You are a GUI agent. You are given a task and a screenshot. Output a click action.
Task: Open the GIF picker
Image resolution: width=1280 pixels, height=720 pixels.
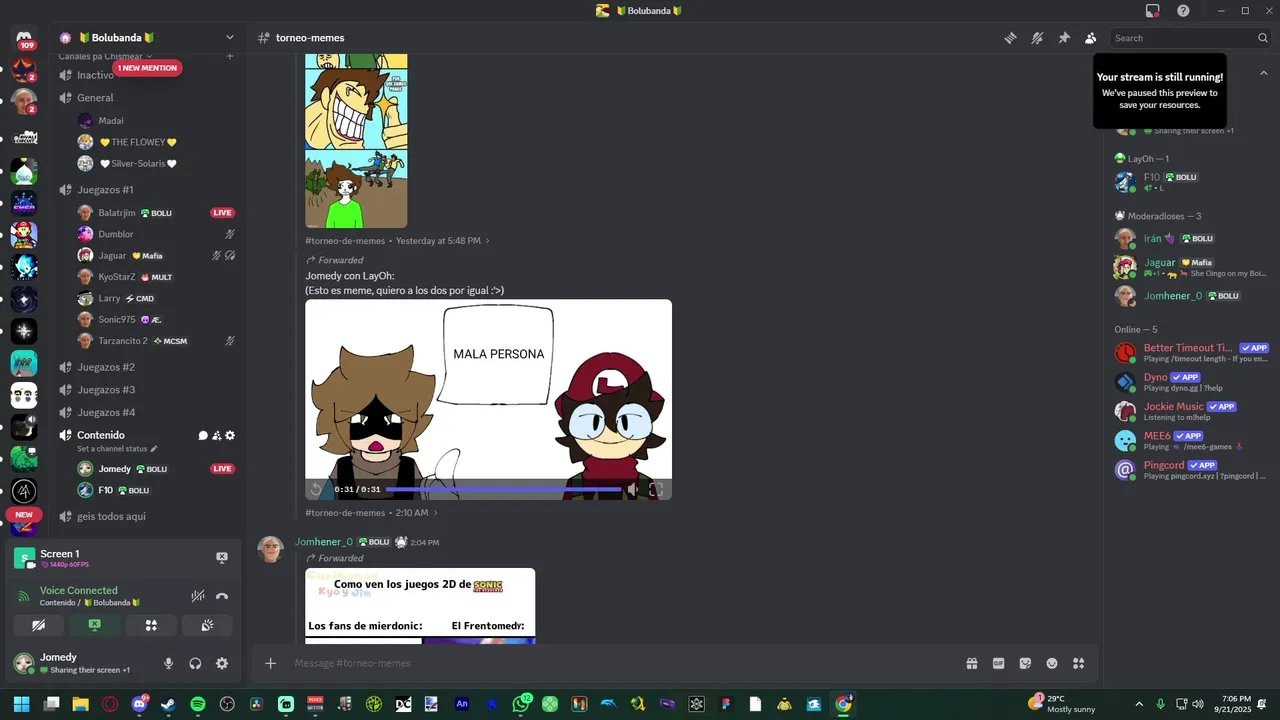[998, 663]
